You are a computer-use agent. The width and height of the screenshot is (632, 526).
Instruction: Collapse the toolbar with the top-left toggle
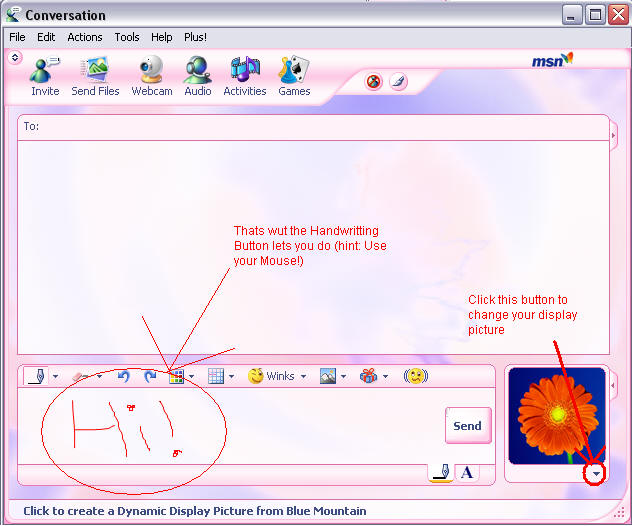click(15, 58)
